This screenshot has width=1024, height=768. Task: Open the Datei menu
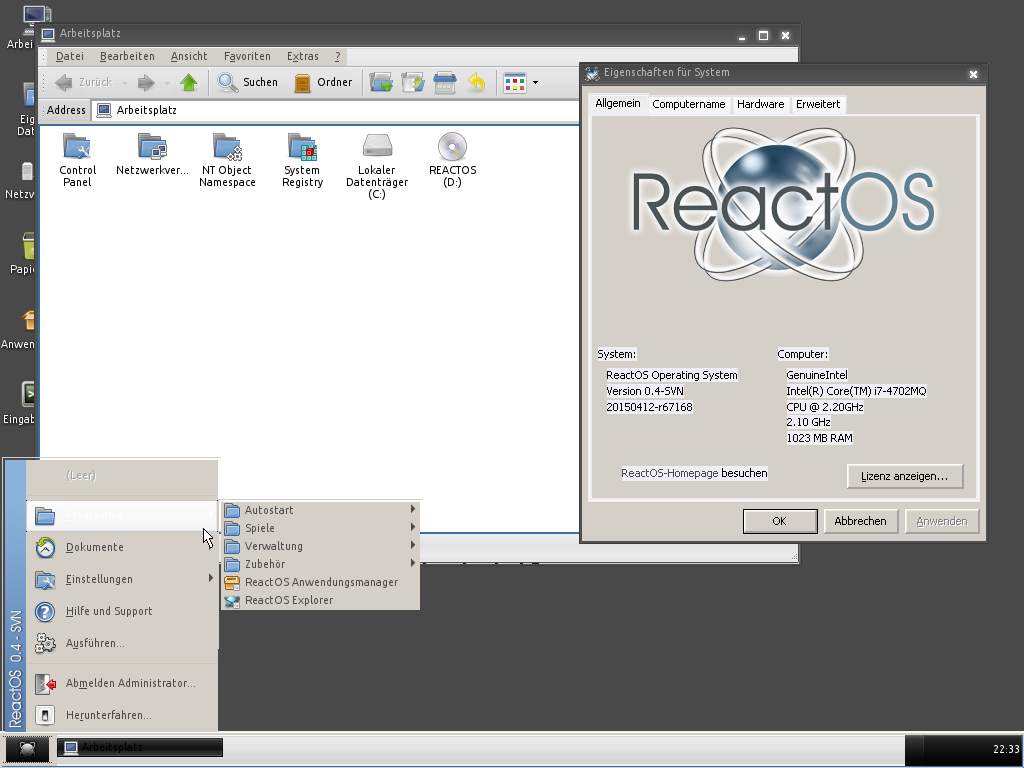coord(70,56)
